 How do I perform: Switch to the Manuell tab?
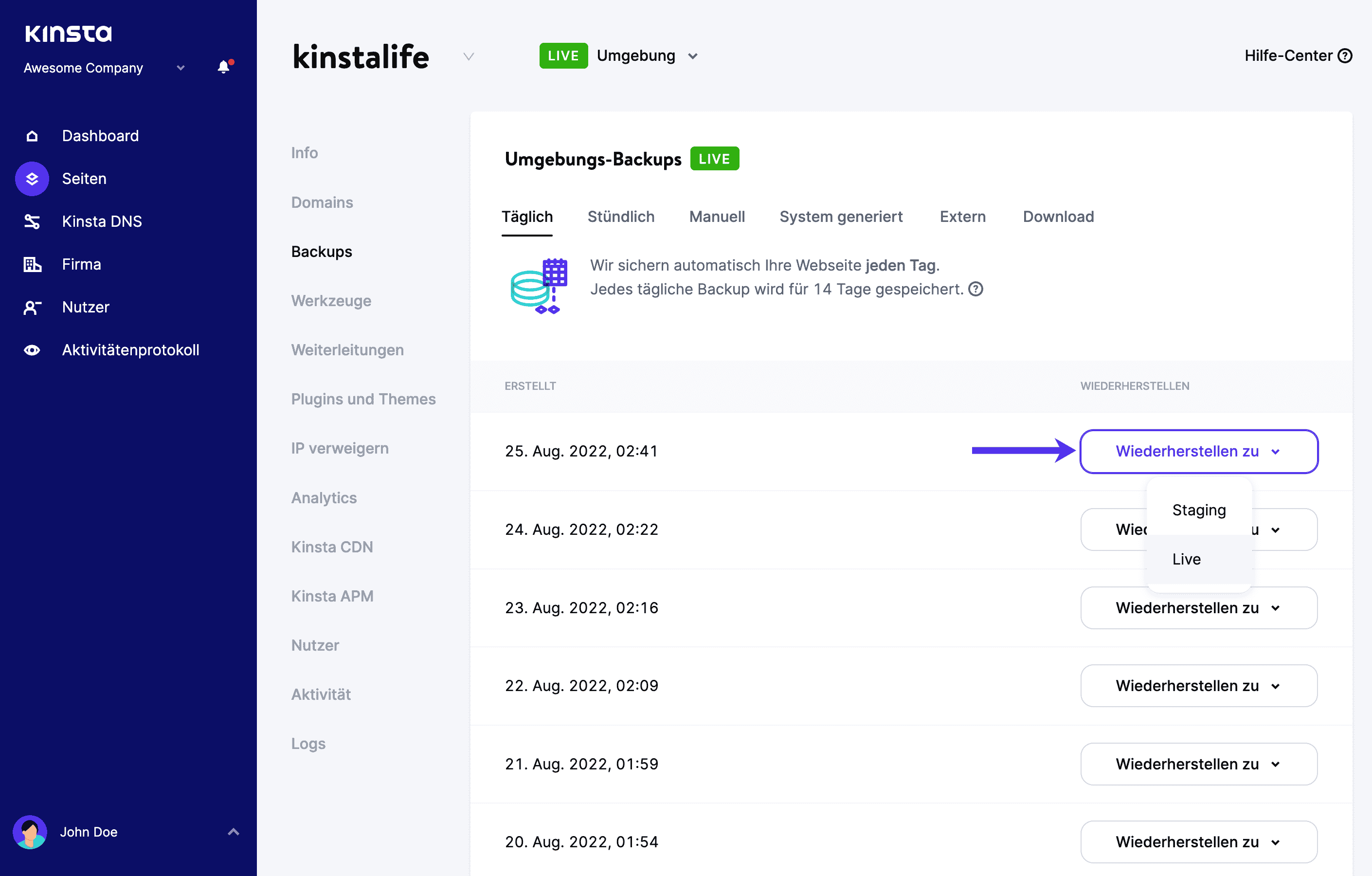coord(717,217)
